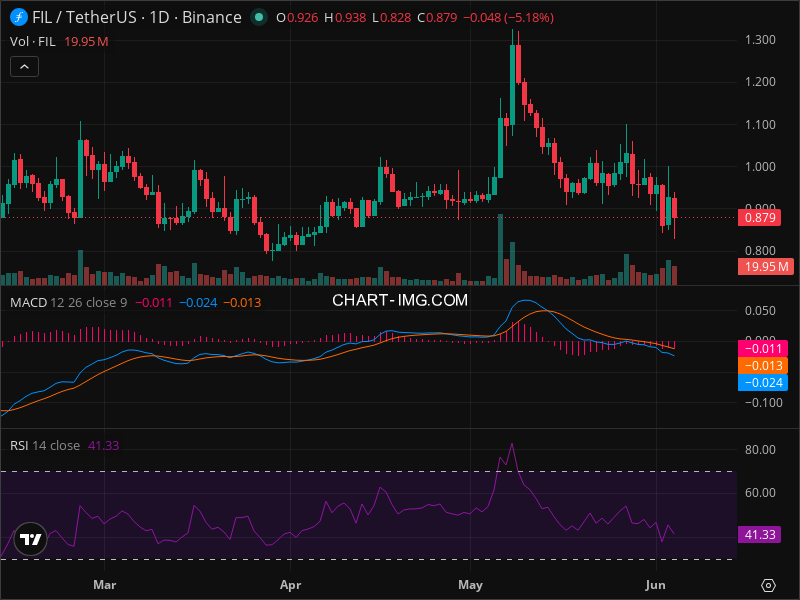
Task: Click the May label on time axis
Action: tap(470, 585)
